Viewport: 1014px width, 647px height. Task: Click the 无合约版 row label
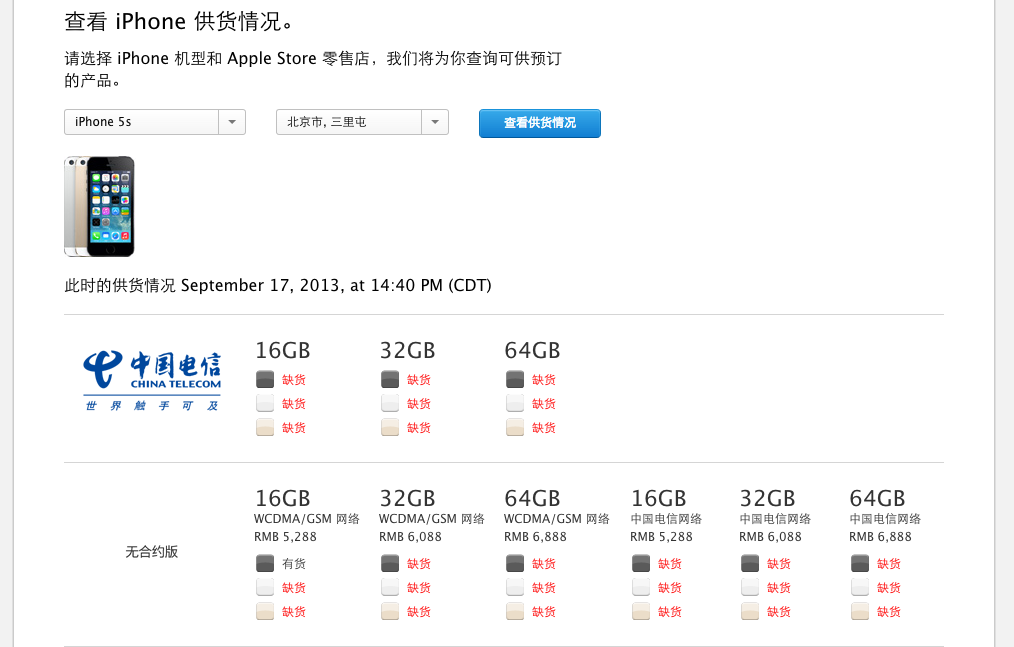tap(151, 552)
